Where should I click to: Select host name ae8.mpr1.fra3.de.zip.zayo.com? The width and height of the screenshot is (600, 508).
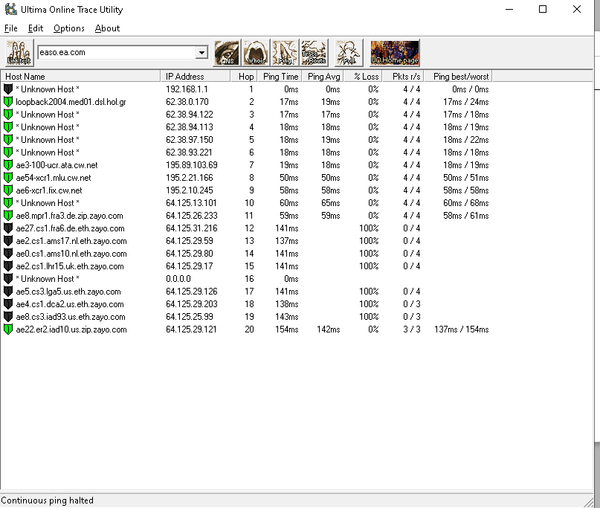point(69,215)
